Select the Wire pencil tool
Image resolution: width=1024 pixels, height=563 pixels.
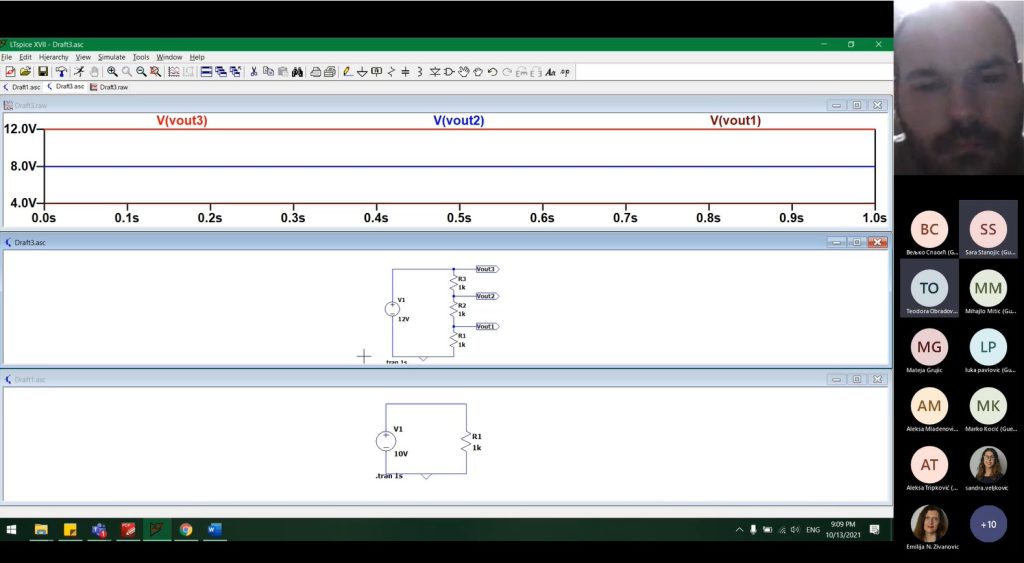[x=347, y=72]
